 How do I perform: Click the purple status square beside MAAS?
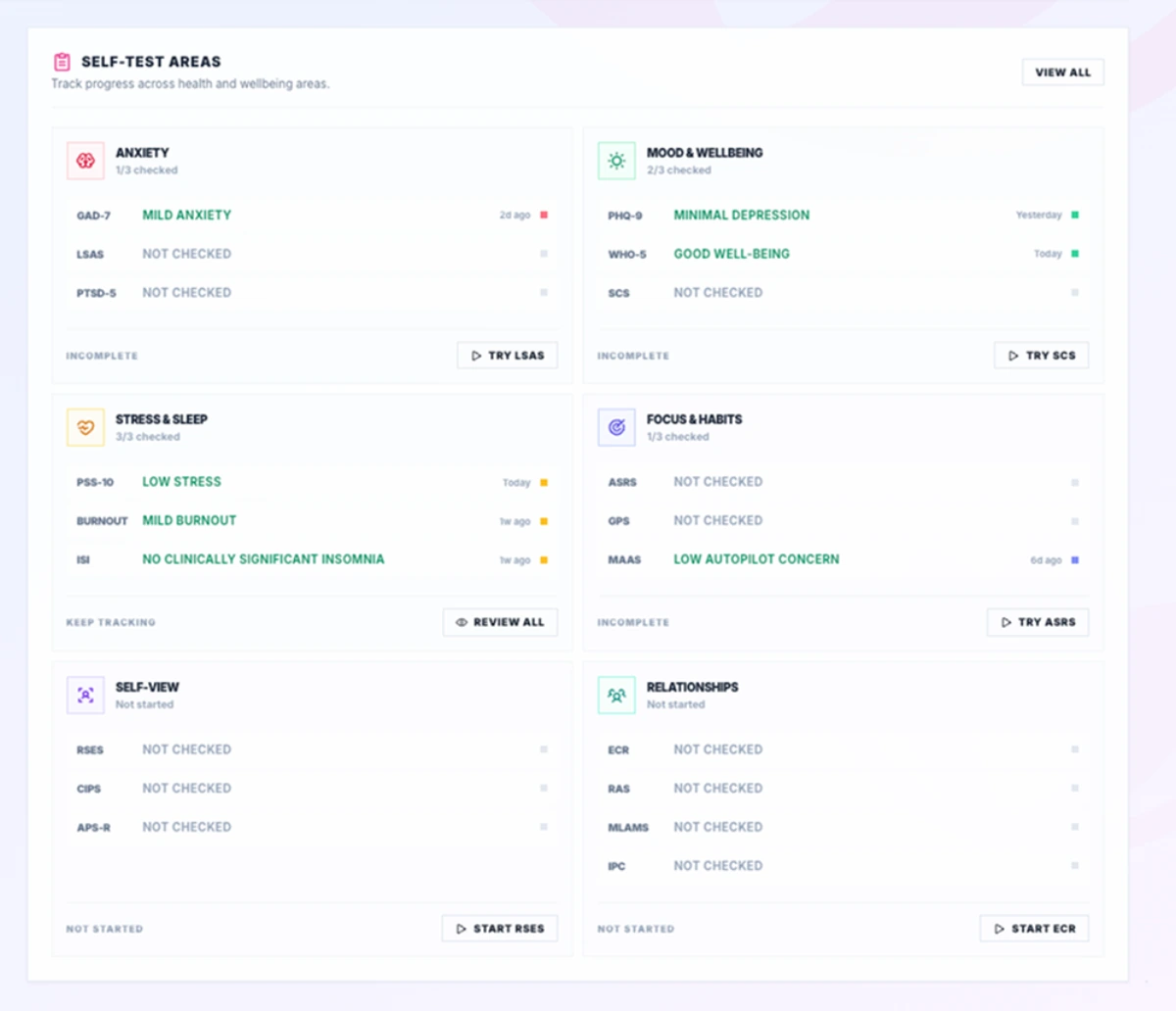pyautogui.click(x=1075, y=559)
